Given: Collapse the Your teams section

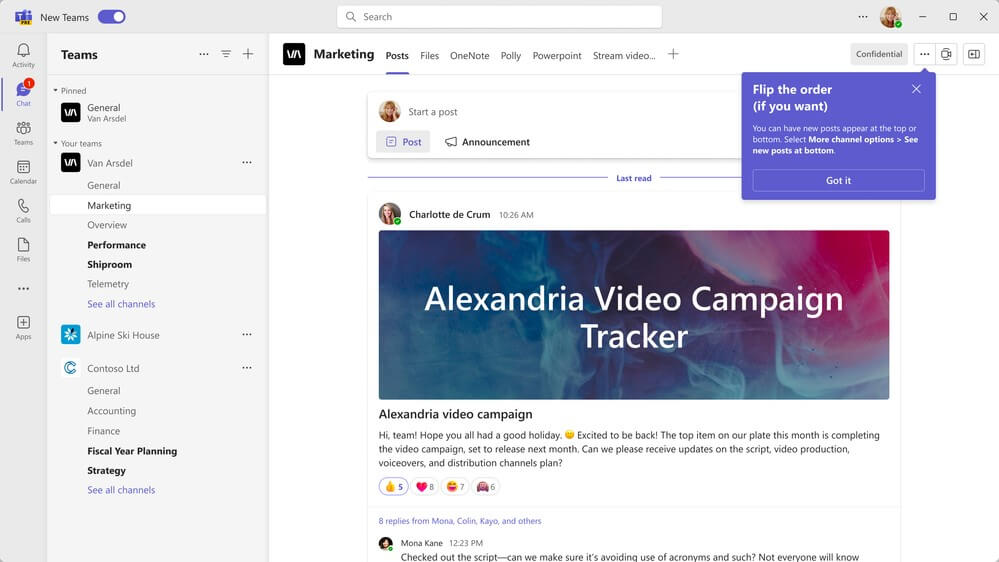Looking at the screenshot, I should pos(56,144).
